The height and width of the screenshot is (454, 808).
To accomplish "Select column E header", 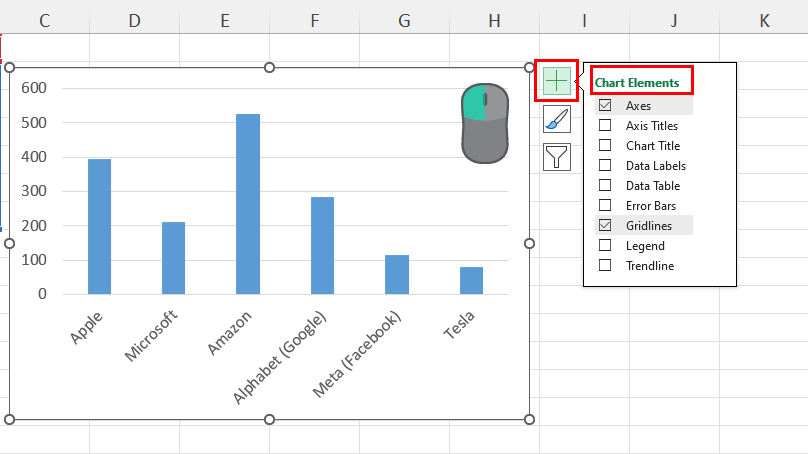I will (225, 21).
